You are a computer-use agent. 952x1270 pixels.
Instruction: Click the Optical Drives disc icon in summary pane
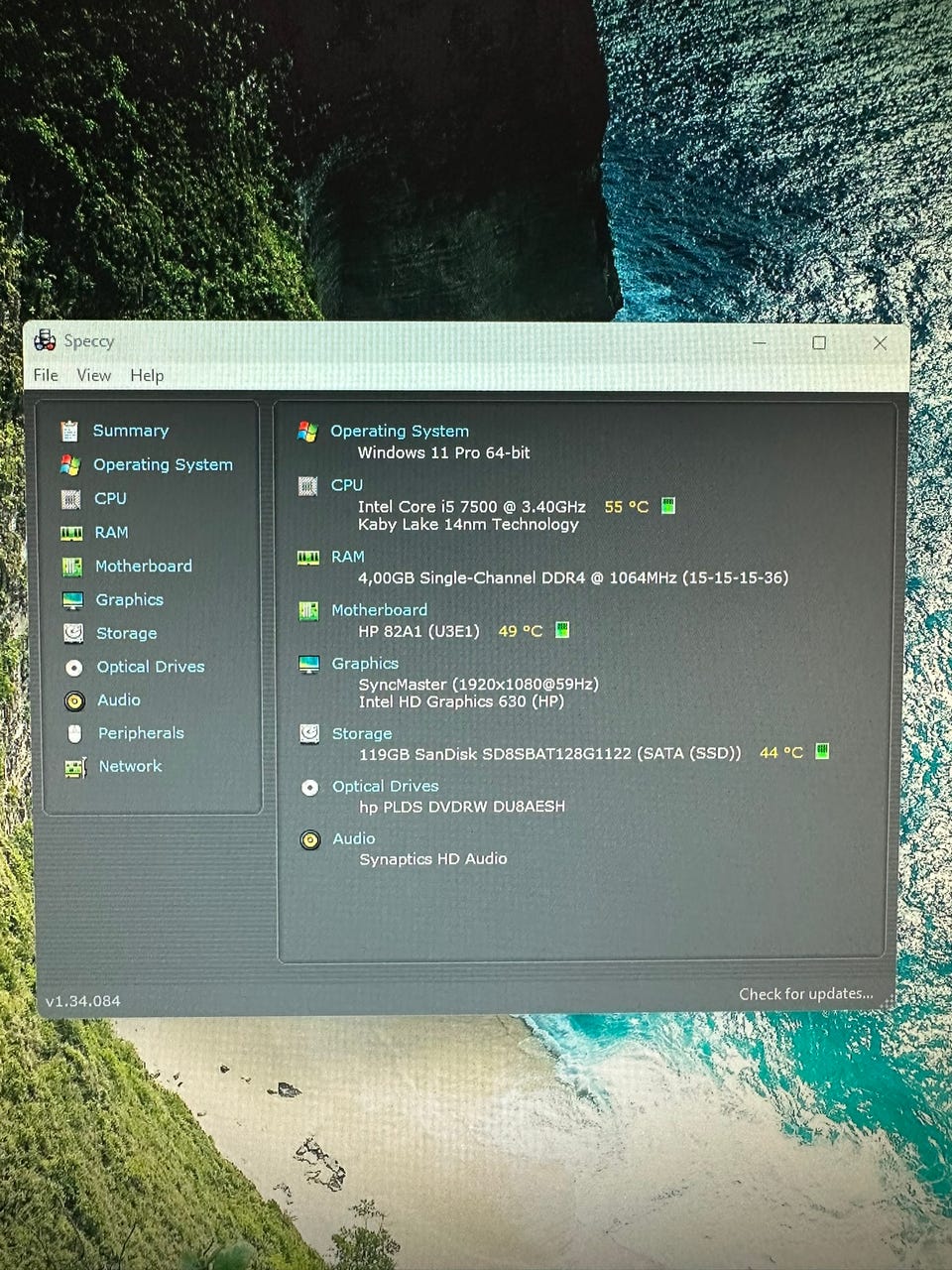(x=310, y=787)
